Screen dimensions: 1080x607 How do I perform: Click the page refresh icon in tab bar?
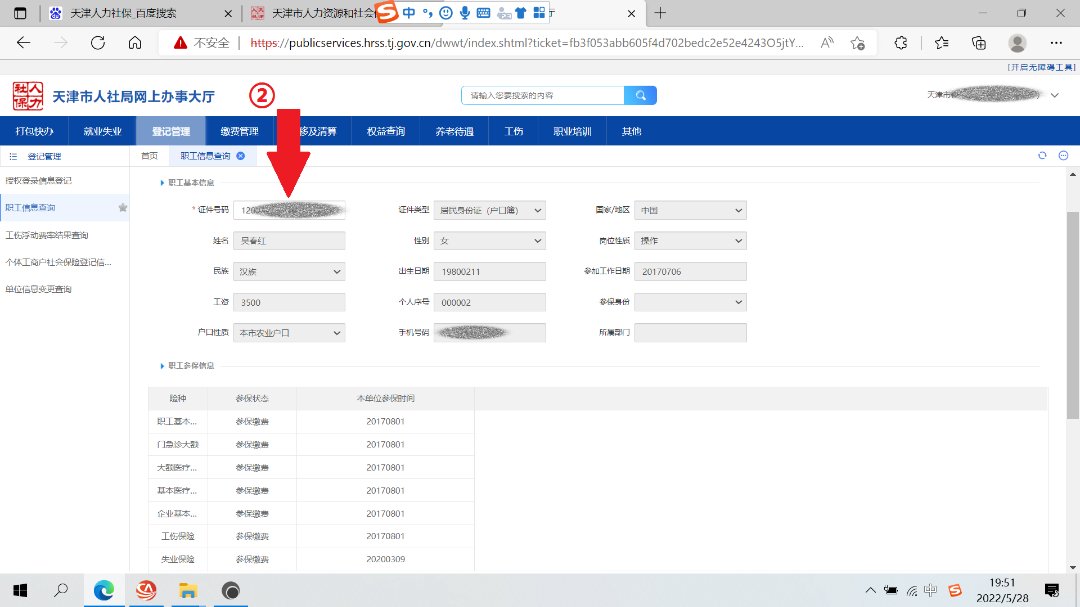click(1042, 156)
